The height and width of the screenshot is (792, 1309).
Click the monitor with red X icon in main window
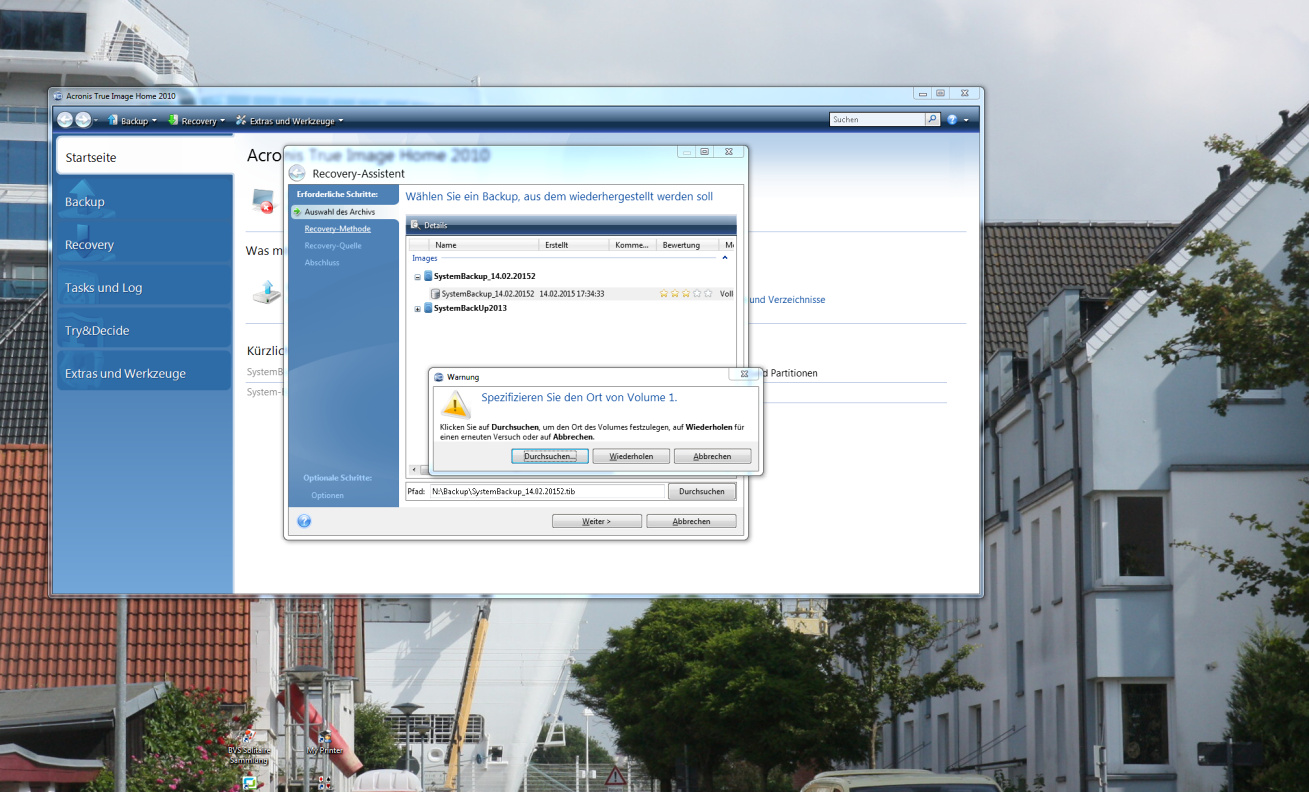(x=264, y=200)
